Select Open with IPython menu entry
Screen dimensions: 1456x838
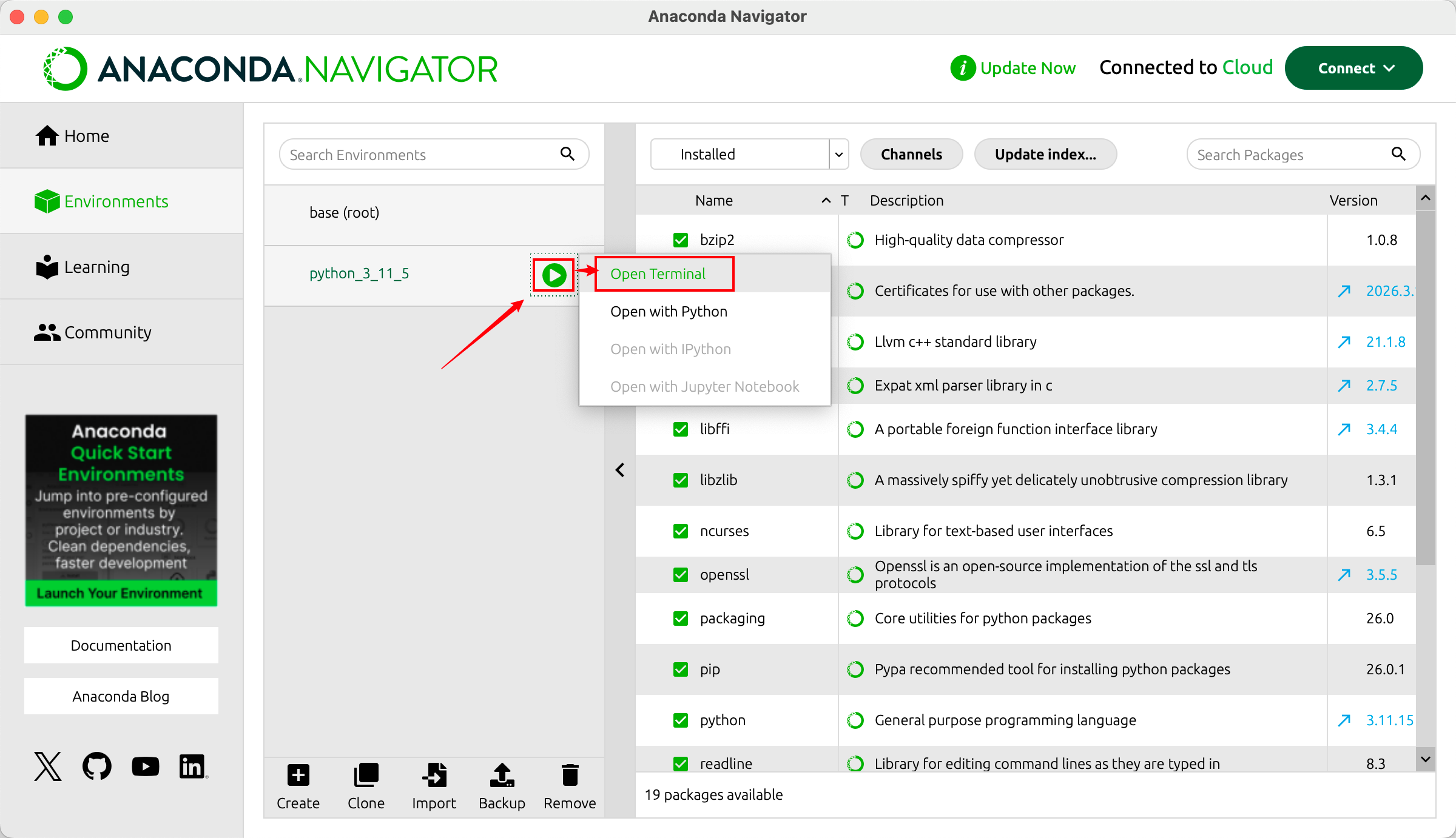[x=705, y=349]
